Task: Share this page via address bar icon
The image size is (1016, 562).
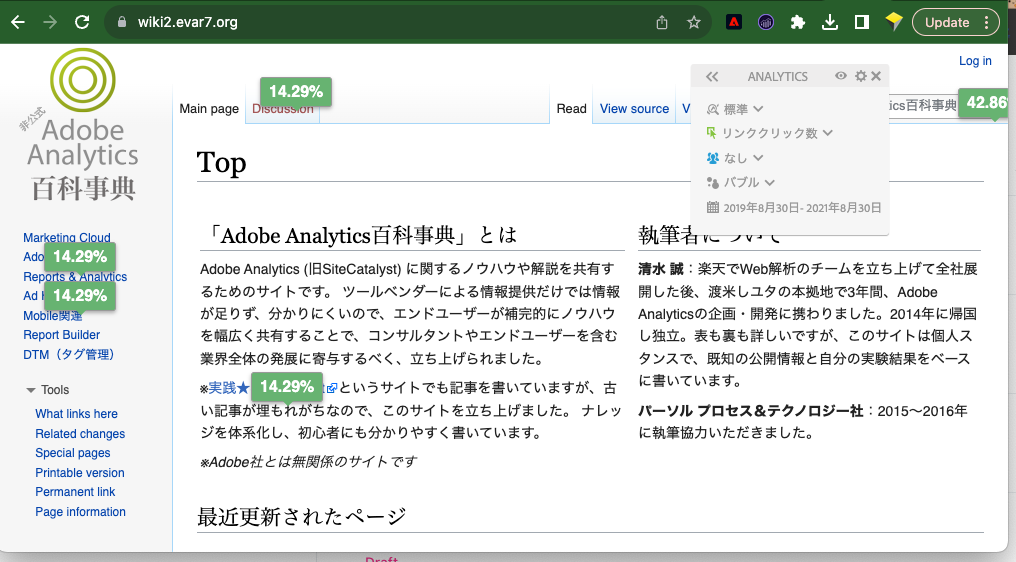Action: point(662,23)
